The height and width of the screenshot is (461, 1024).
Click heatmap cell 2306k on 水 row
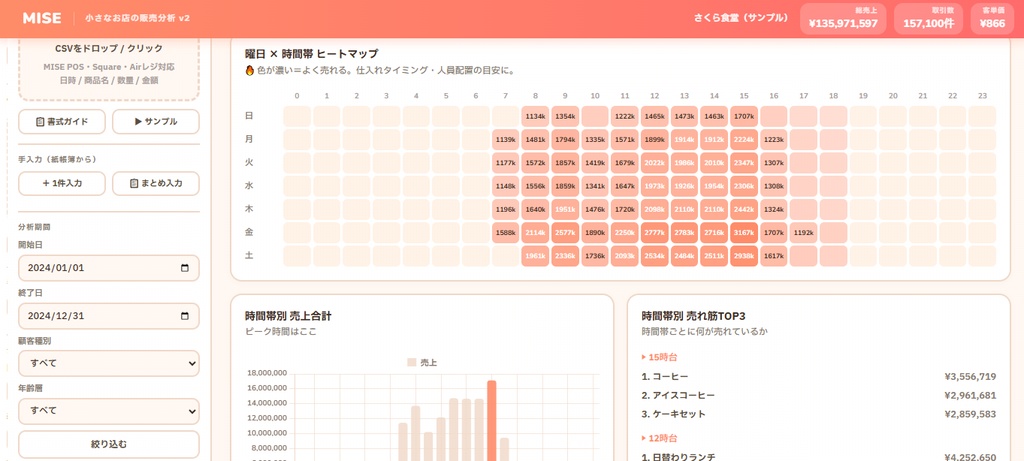click(x=744, y=186)
